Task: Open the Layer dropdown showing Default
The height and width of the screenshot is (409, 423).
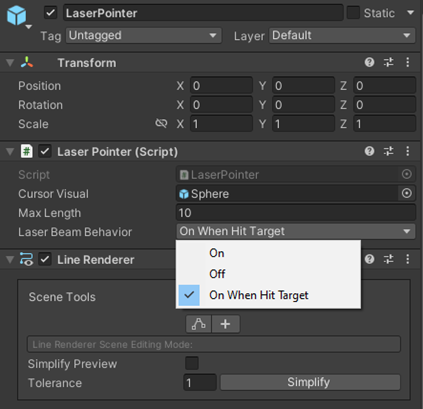Action: [x=342, y=35]
